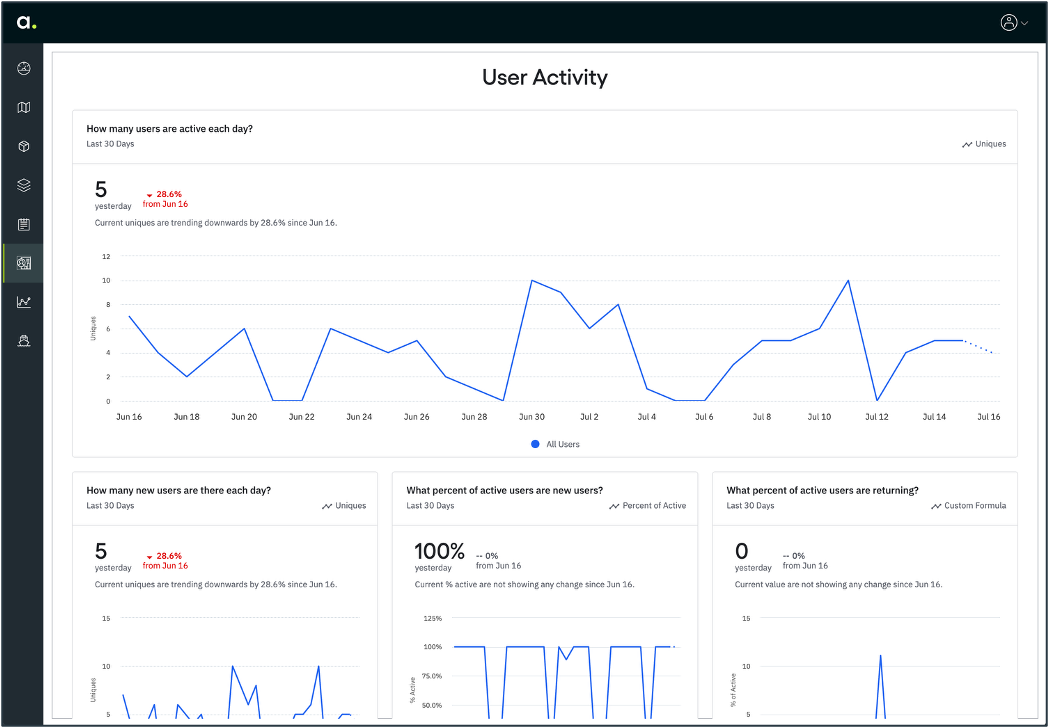This screenshot has width=1048, height=728.
Task: Click the 'Uniques' label on new users card
Action: pyautogui.click(x=351, y=505)
